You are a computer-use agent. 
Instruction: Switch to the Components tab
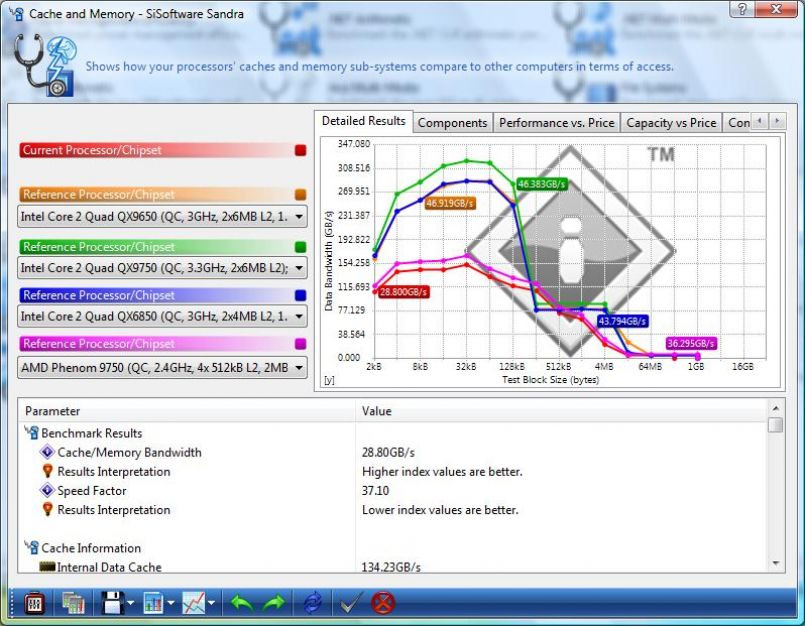click(x=452, y=122)
